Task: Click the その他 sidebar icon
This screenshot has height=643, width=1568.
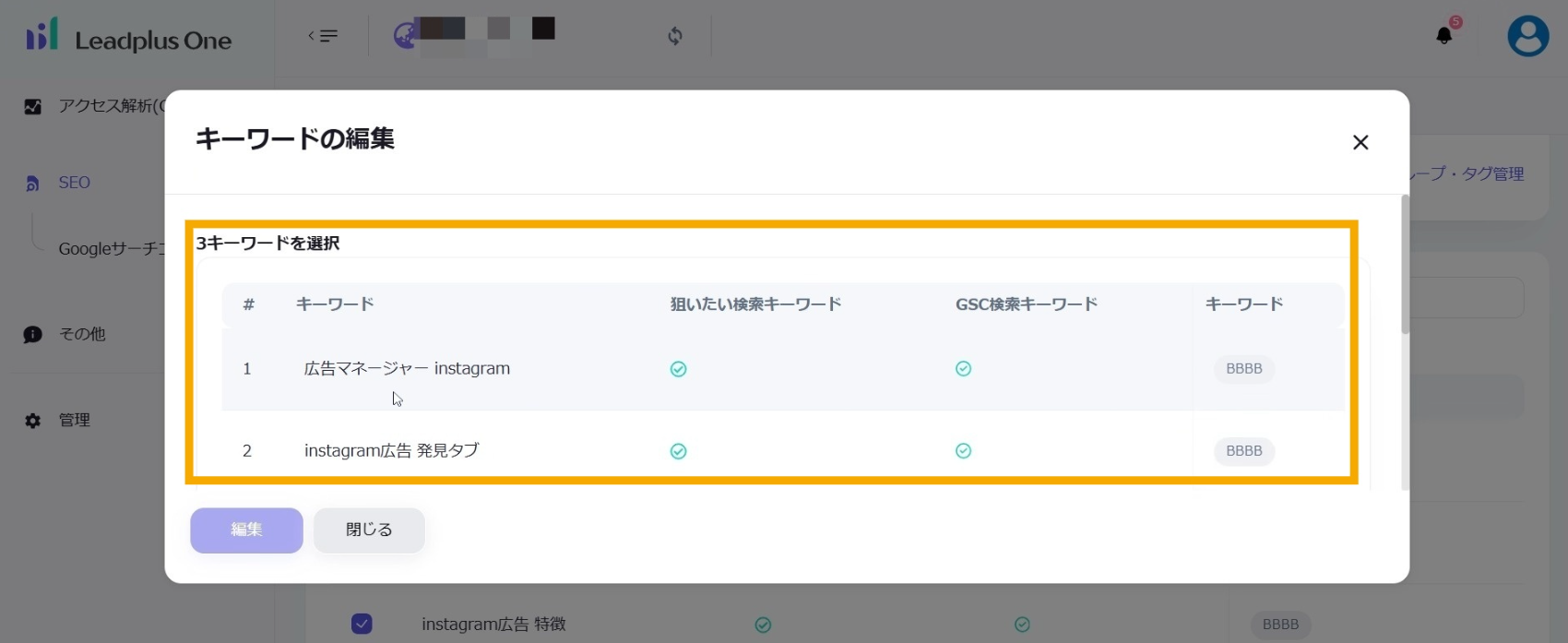Action: pyautogui.click(x=33, y=335)
